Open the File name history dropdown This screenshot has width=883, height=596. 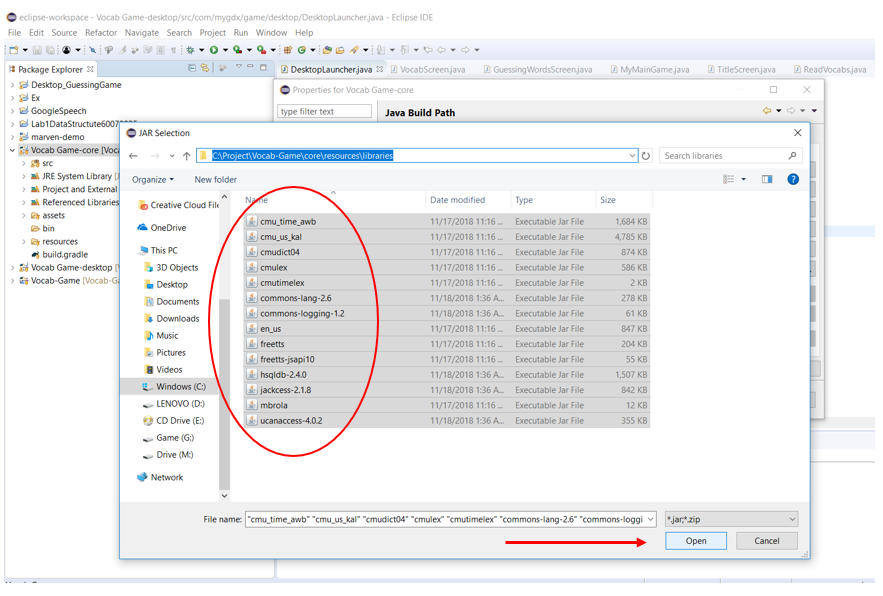pos(650,519)
